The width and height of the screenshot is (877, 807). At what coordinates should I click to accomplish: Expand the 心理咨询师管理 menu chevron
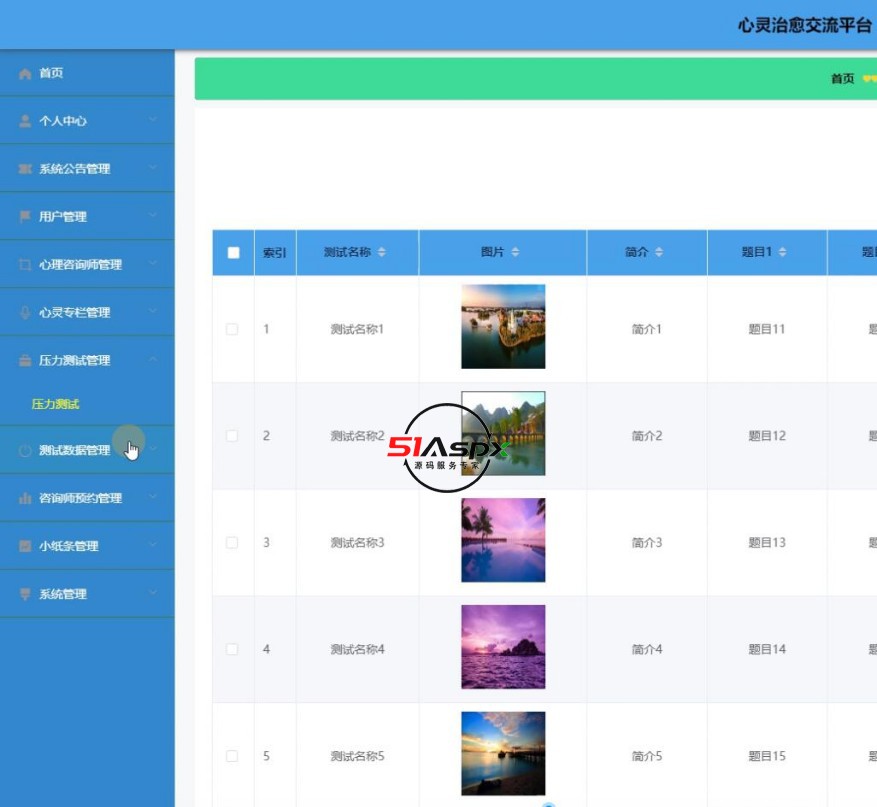tap(153, 264)
